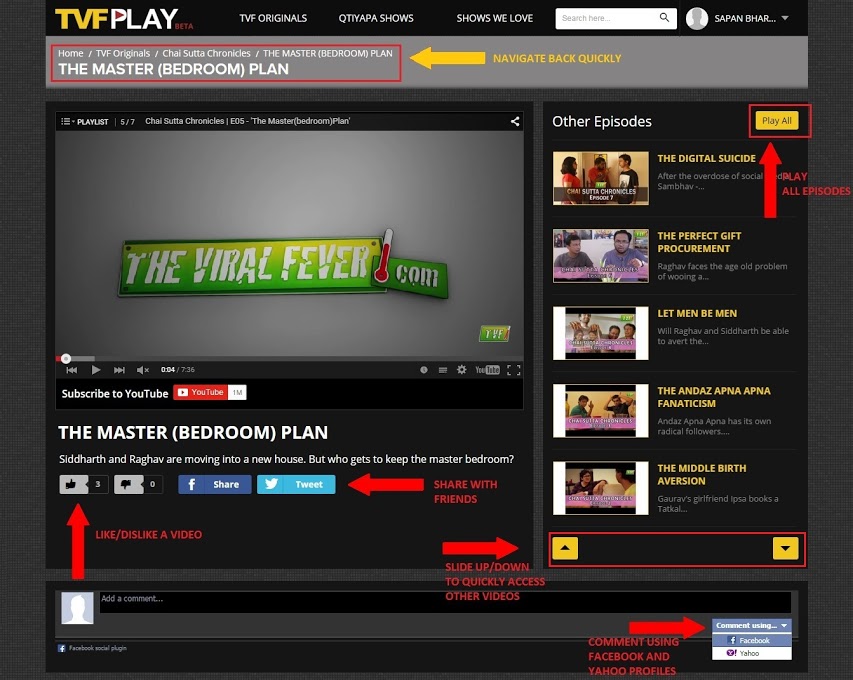Image resolution: width=853 pixels, height=680 pixels.
Task: Focus the 'Search here...' input field
Action: coord(607,18)
